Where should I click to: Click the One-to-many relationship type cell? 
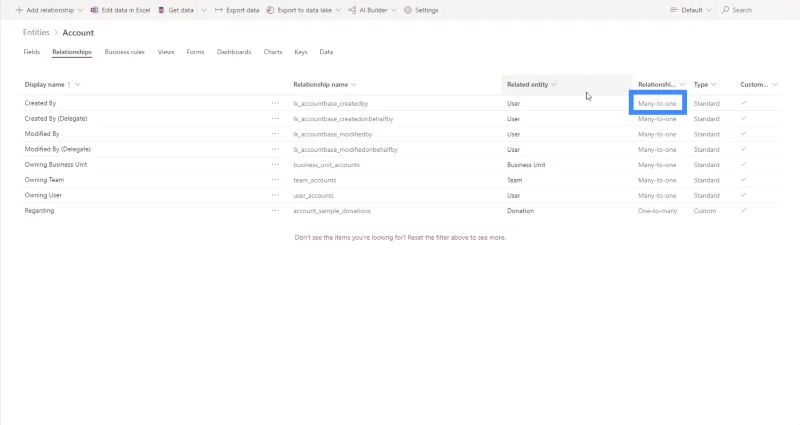[x=658, y=211]
